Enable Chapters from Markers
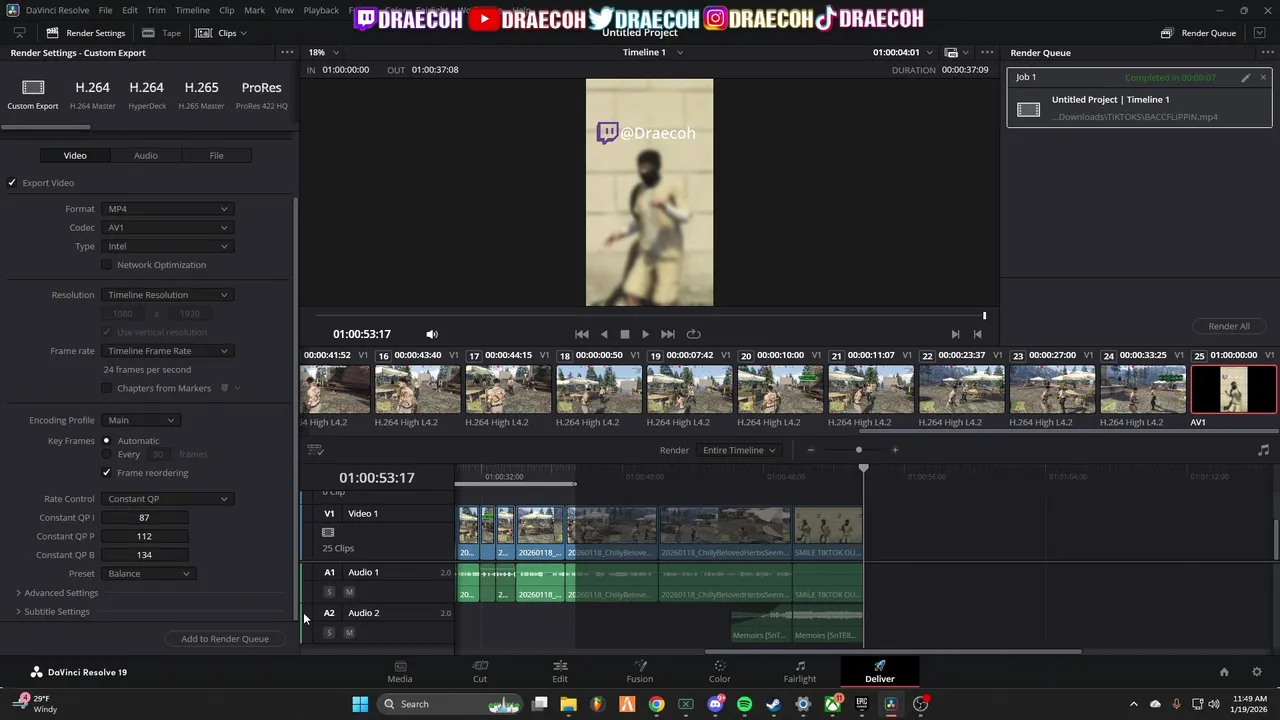Viewport: 1280px width, 720px height. (x=107, y=388)
